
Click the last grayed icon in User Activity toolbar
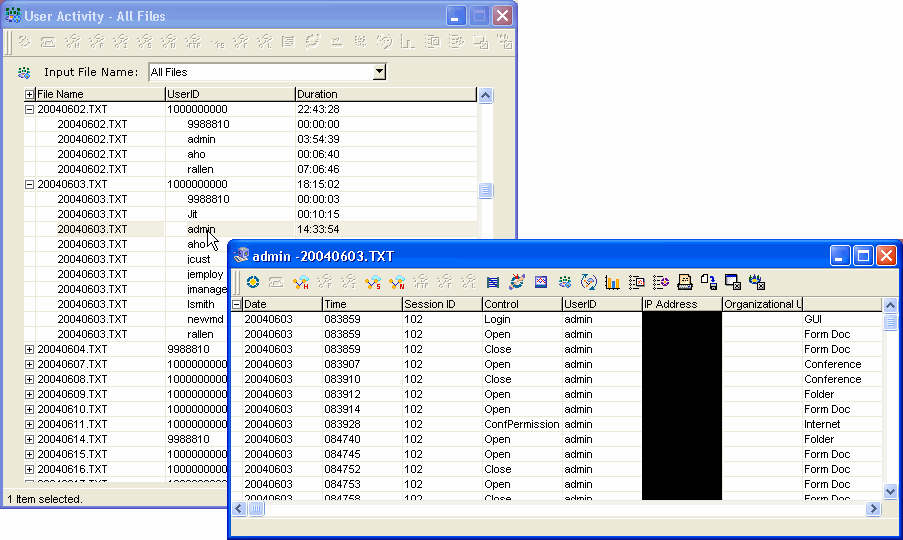pos(504,41)
